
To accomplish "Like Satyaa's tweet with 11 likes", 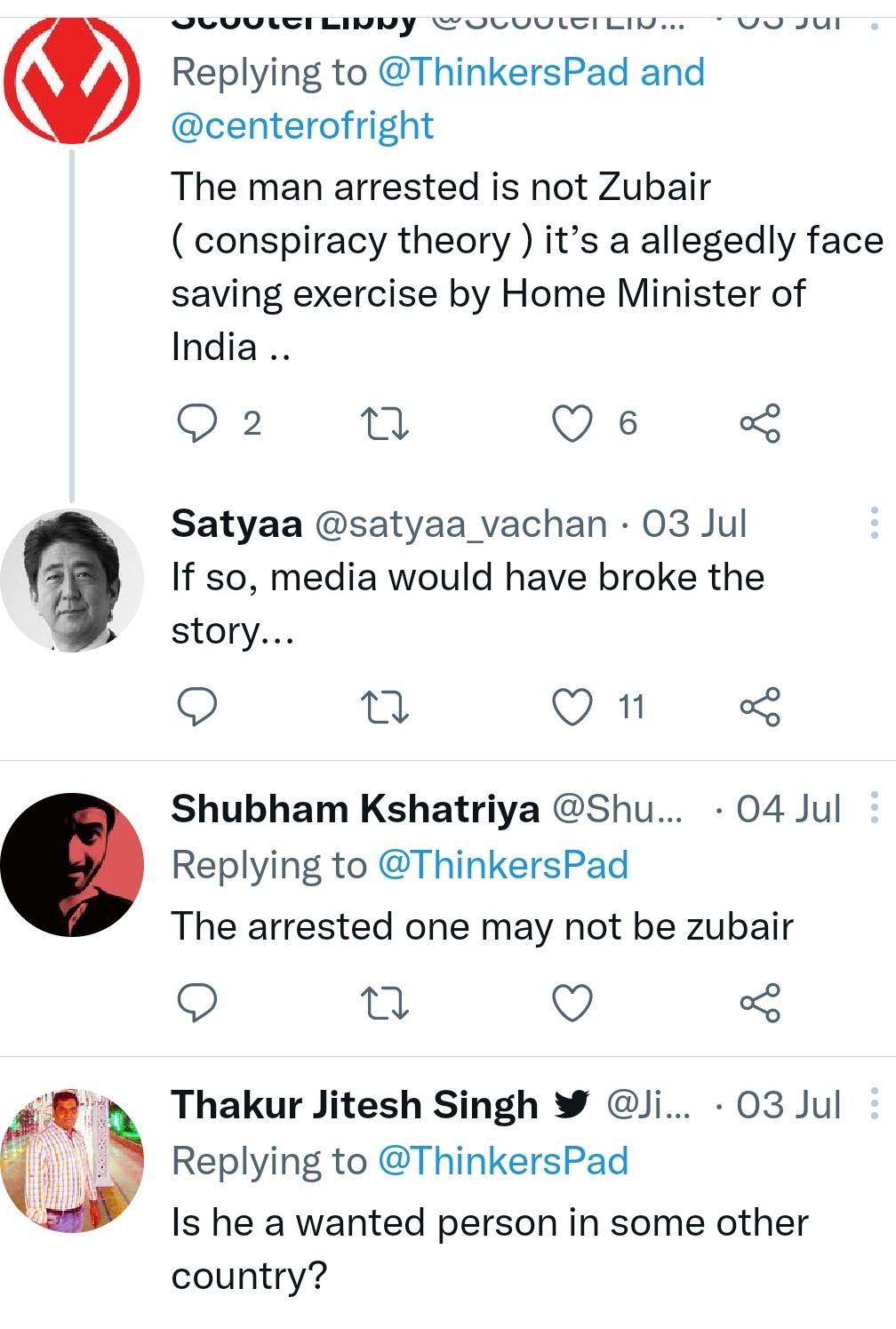I will 572,707.
